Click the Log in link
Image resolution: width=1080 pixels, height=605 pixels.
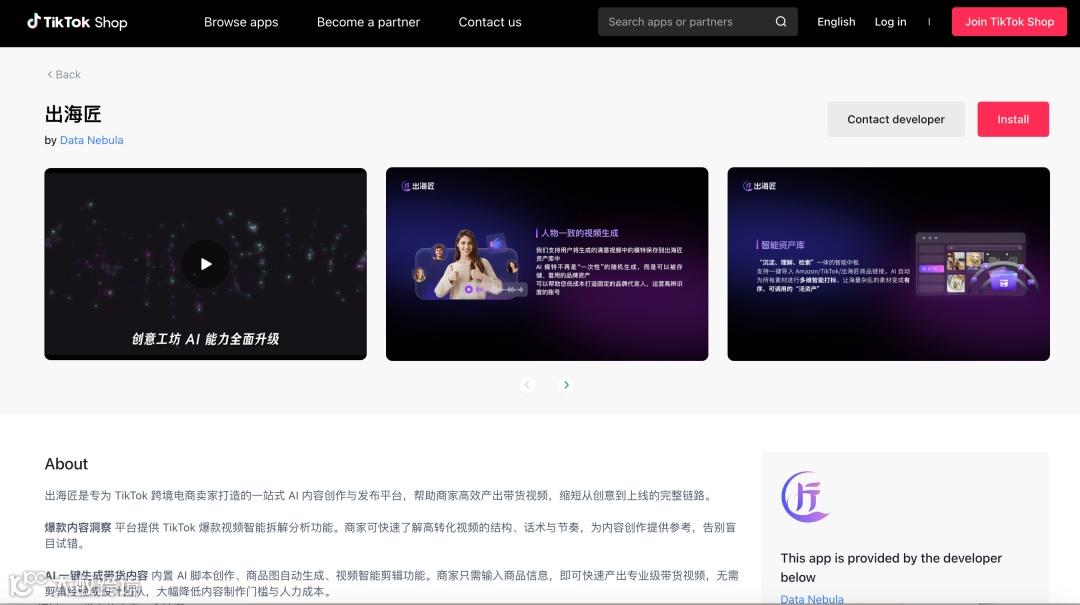pyautogui.click(x=891, y=22)
